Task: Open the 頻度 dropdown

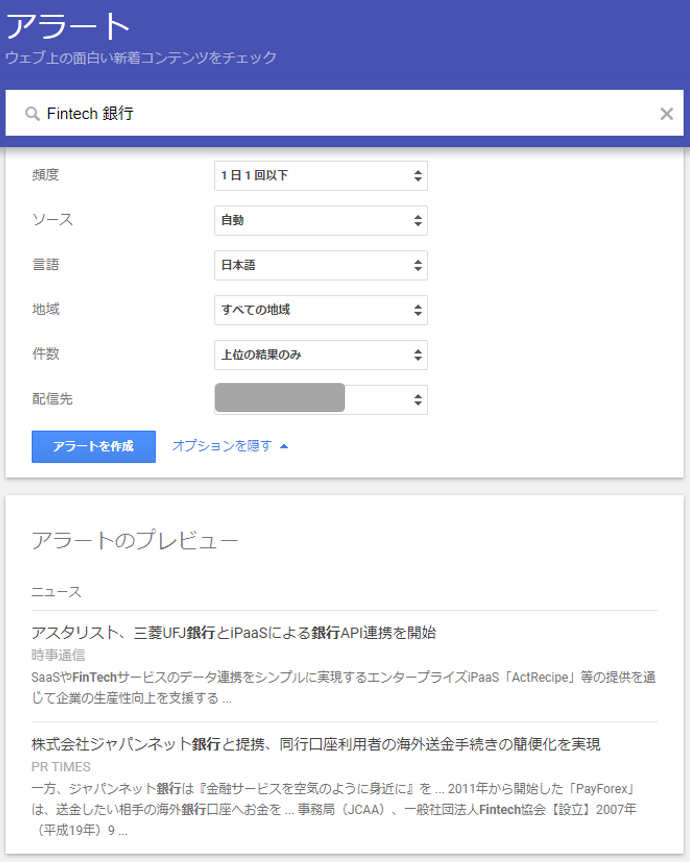Action: [321, 176]
